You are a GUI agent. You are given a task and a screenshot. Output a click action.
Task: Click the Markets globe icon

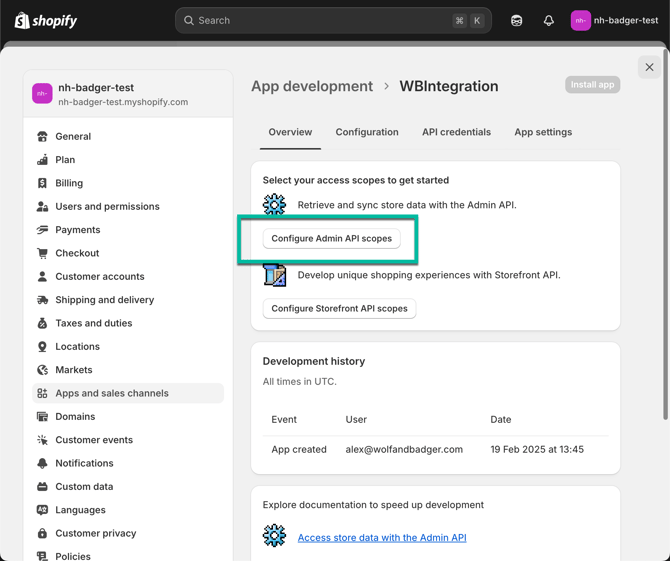tap(42, 370)
